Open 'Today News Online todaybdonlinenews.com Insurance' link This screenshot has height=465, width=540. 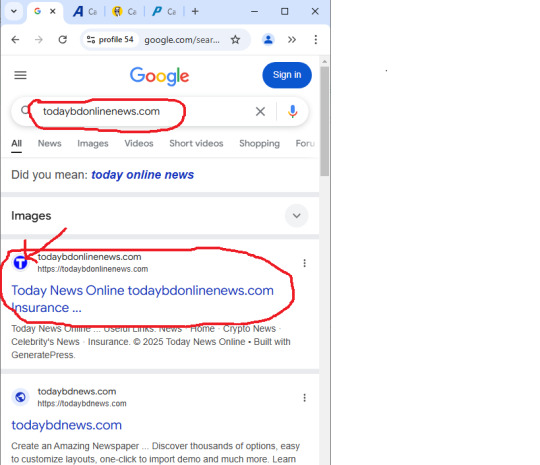pos(143,299)
